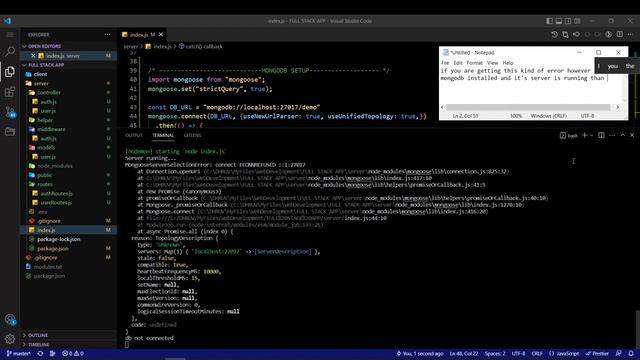Collapse the models folder

click(x=68, y=147)
